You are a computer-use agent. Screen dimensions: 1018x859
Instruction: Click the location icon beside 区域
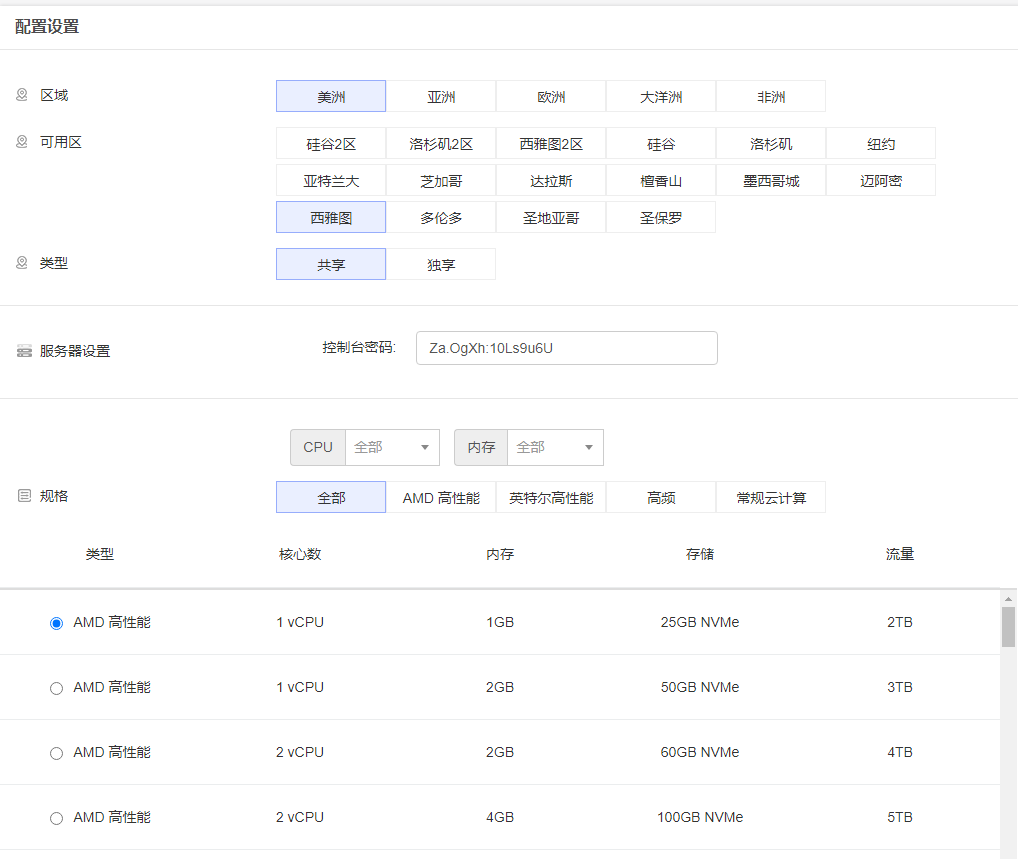pyautogui.click(x=22, y=95)
